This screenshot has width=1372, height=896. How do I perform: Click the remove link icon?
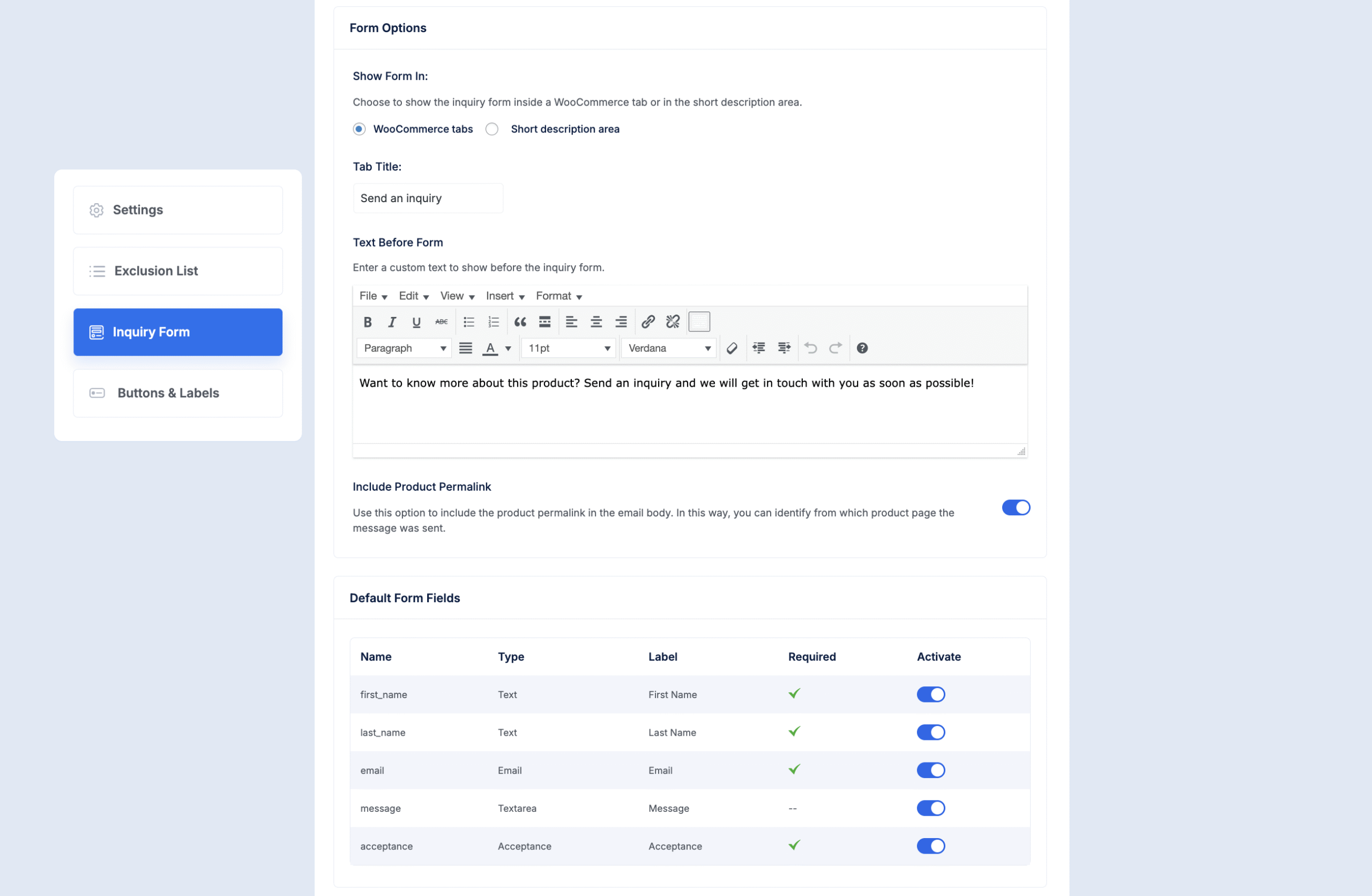[x=673, y=322]
